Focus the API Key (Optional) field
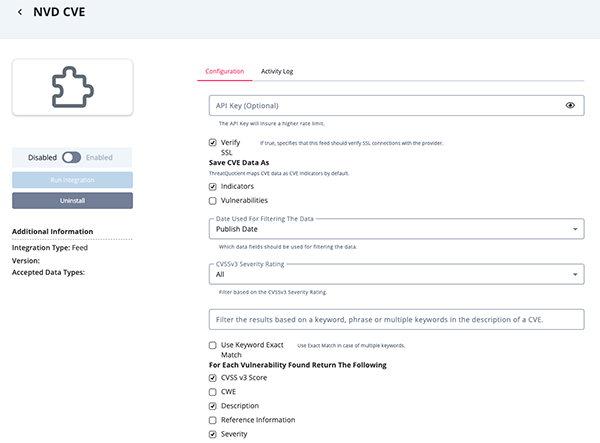The height and width of the screenshot is (443, 600). [x=396, y=106]
